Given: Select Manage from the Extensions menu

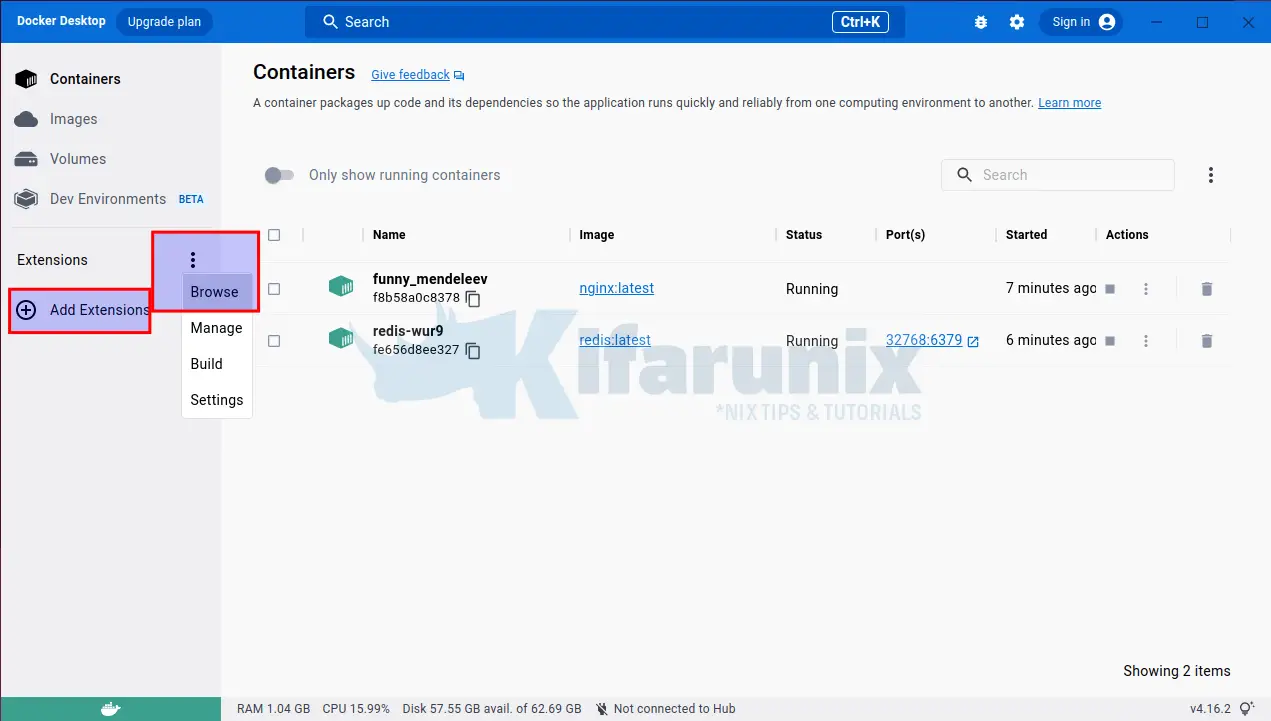Looking at the screenshot, I should point(216,328).
